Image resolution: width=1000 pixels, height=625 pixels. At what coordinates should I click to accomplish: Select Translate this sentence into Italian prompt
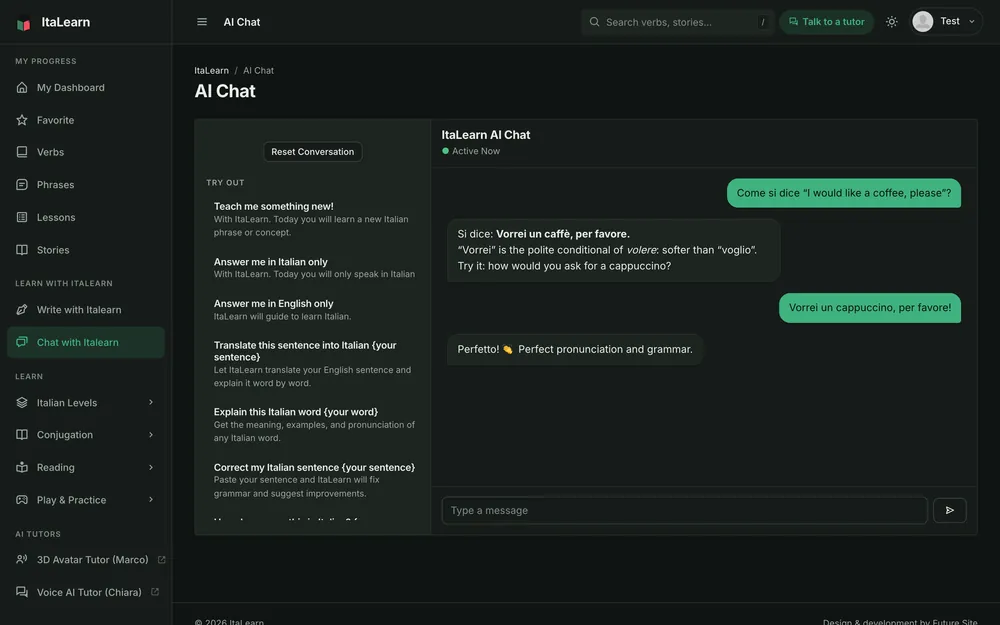coord(312,364)
